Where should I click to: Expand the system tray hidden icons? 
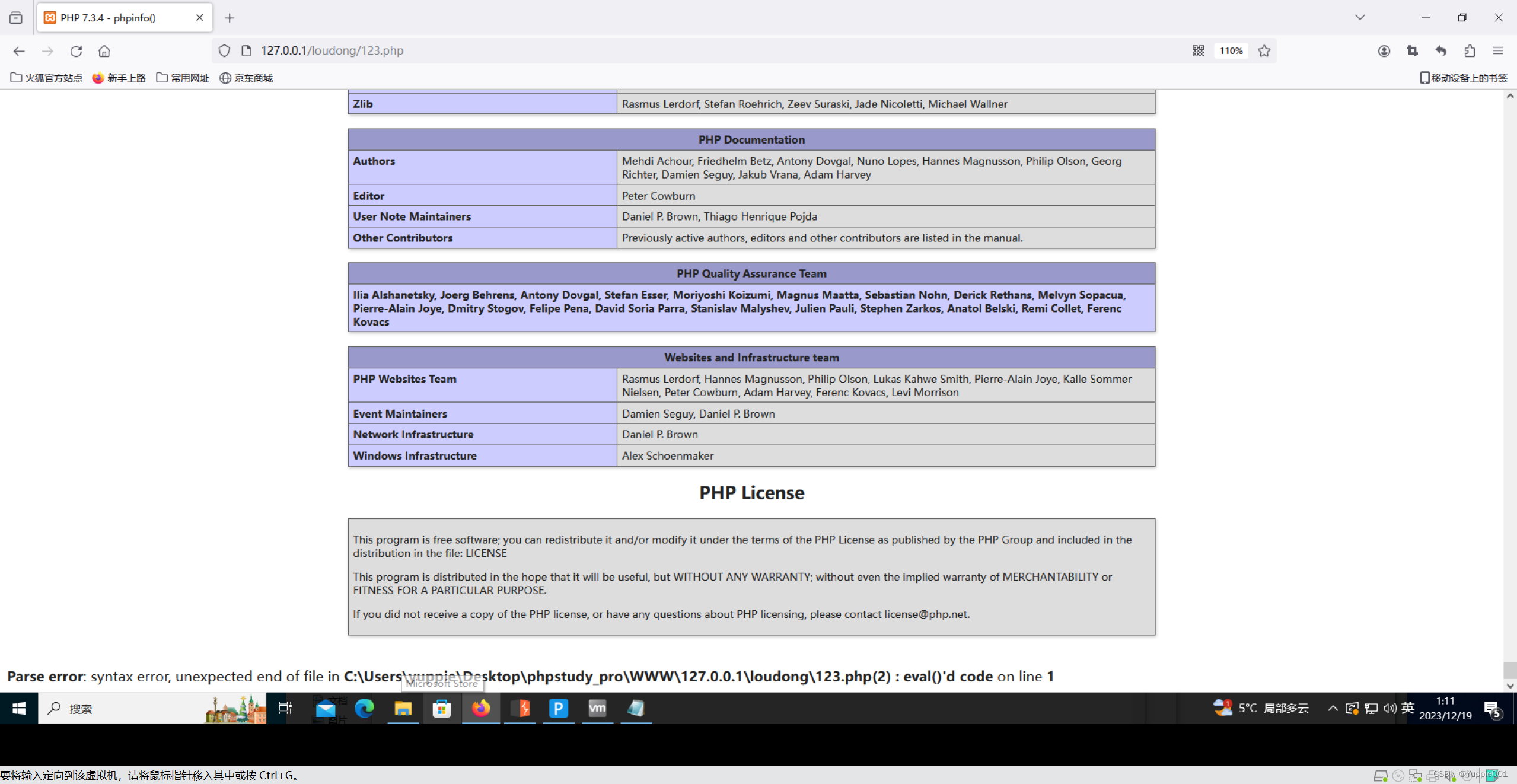[x=1333, y=708]
